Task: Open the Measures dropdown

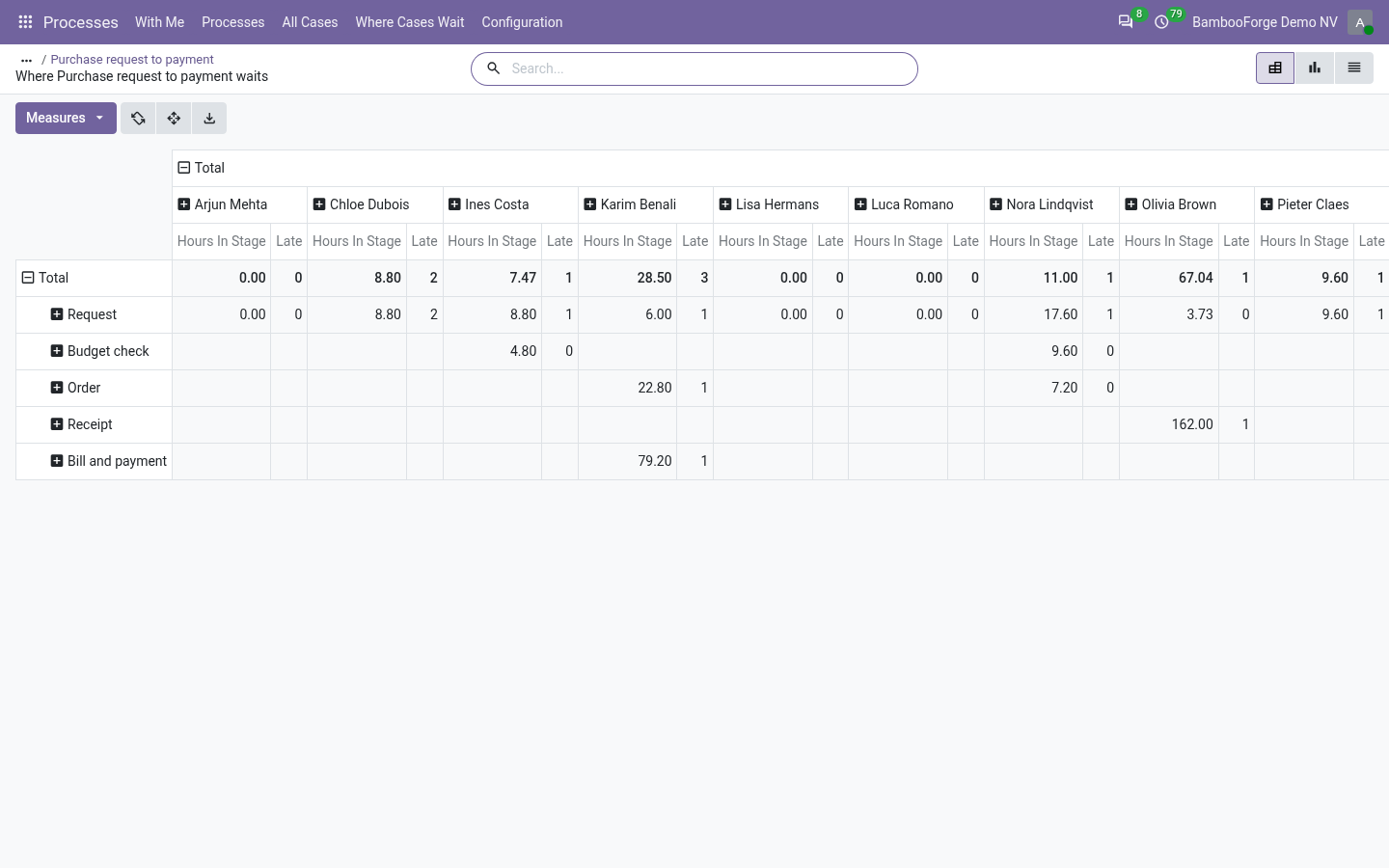Action: 66,119
